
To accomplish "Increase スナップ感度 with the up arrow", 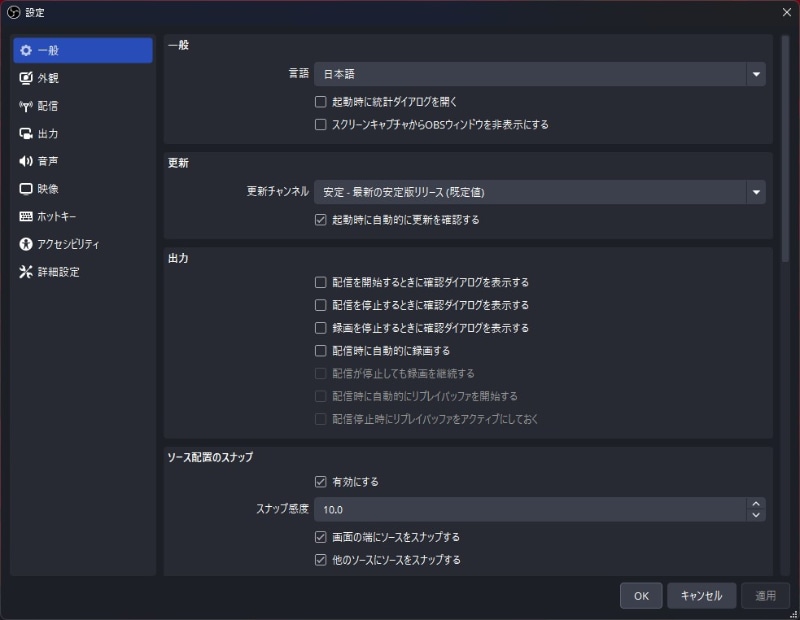I will pos(756,503).
